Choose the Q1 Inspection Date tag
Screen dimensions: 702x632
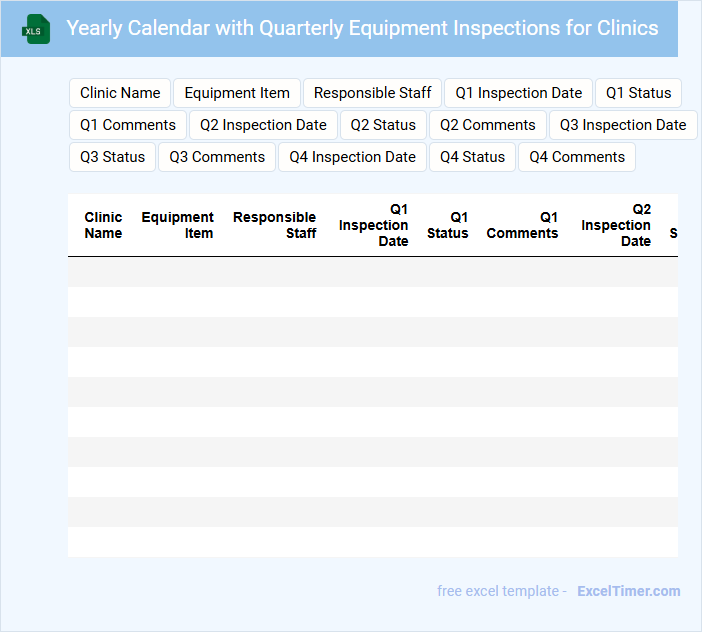[x=518, y=93]
